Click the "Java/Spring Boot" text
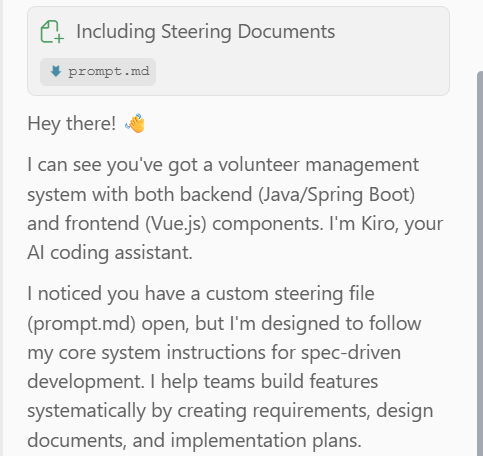The width and height of the screenshot is (483, 456). click(336, 195)
